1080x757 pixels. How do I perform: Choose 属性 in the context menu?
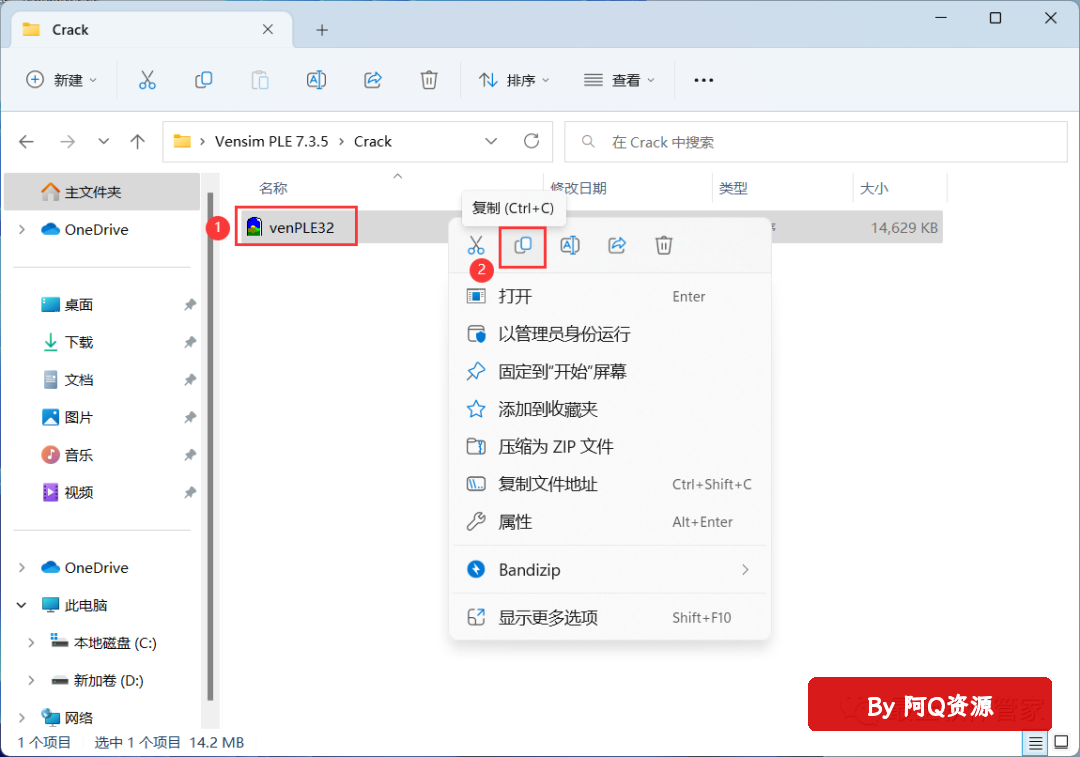(515, 522)
